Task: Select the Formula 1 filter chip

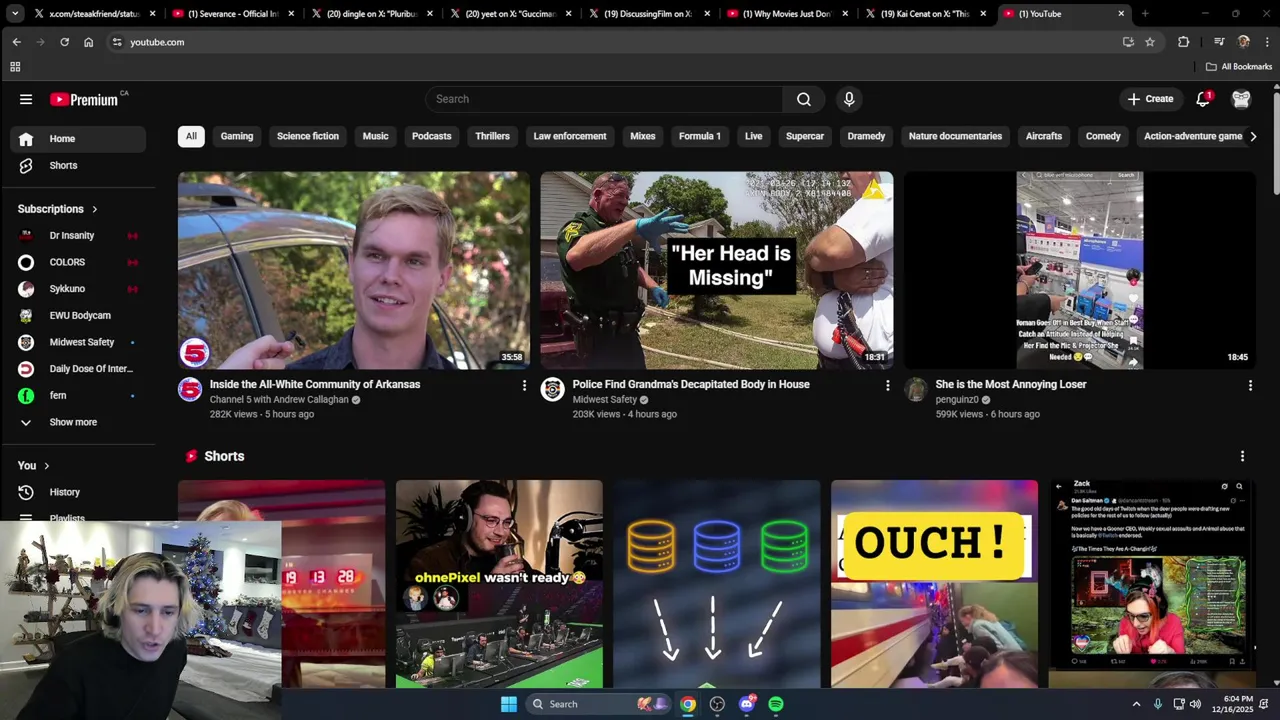Action: (x=700, y=136)
